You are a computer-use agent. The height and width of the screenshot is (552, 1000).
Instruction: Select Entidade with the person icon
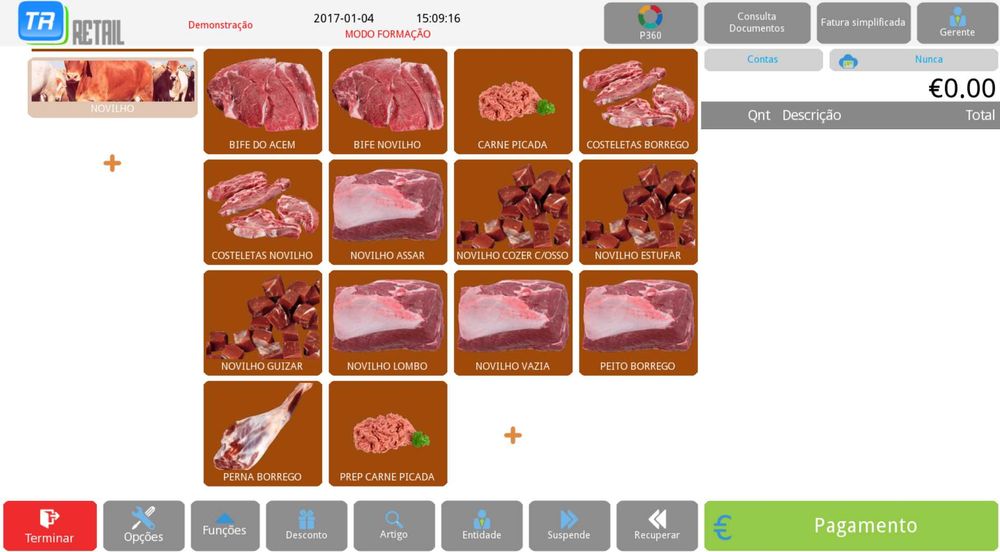482,526
